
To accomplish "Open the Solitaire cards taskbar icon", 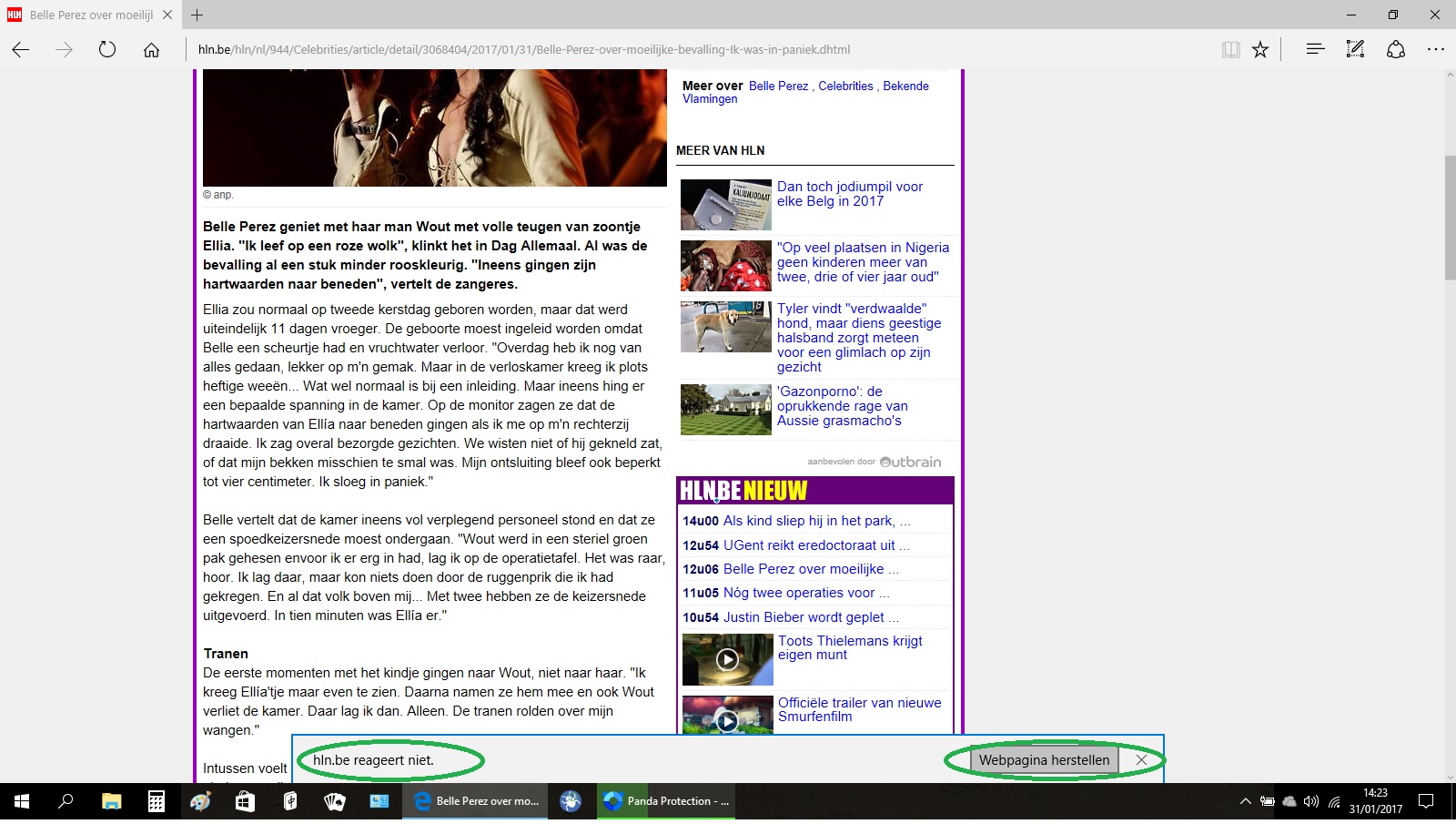I will click(x=334, y=801).
